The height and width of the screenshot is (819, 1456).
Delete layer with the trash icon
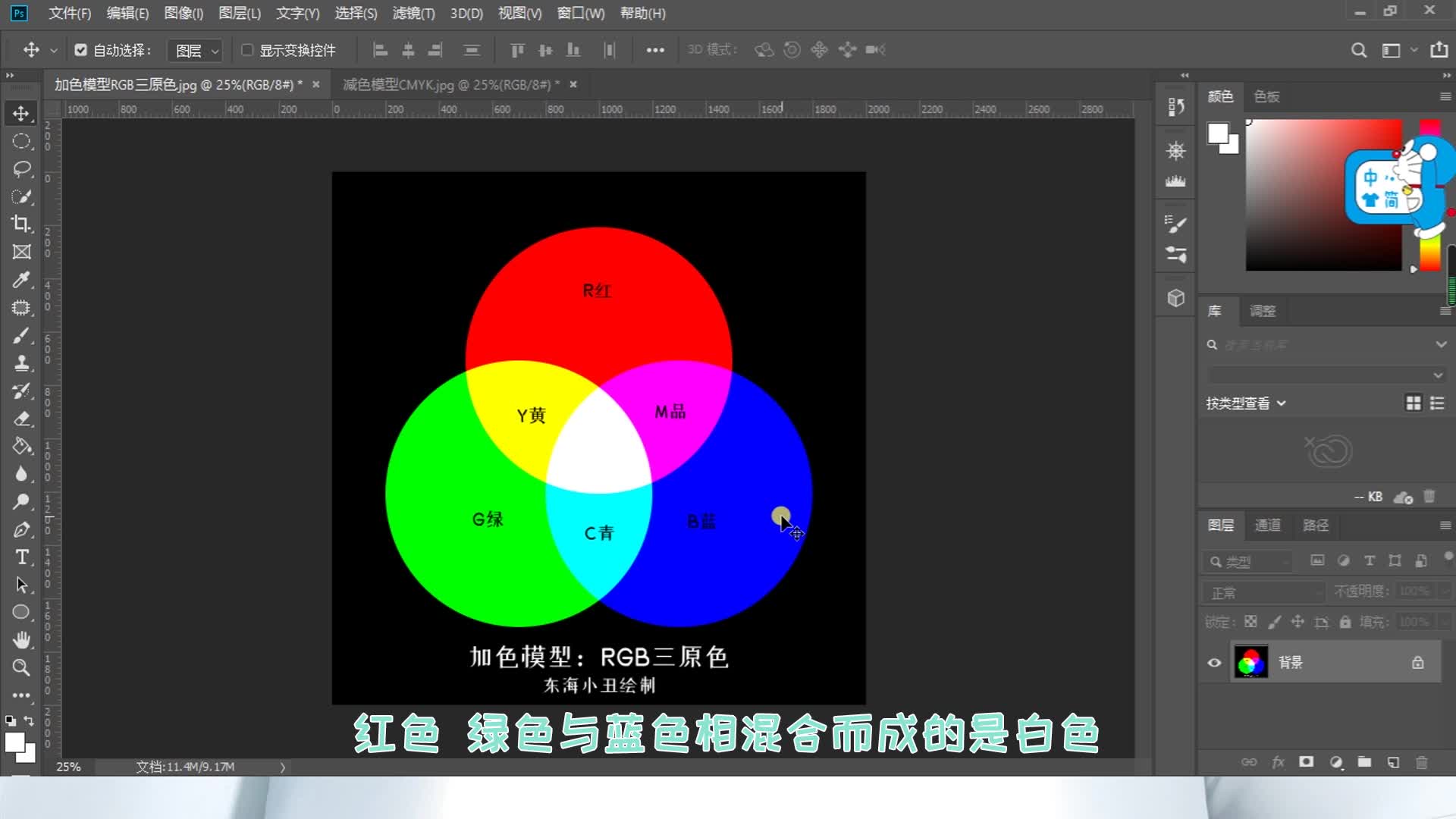click(x=1422, y=762)
